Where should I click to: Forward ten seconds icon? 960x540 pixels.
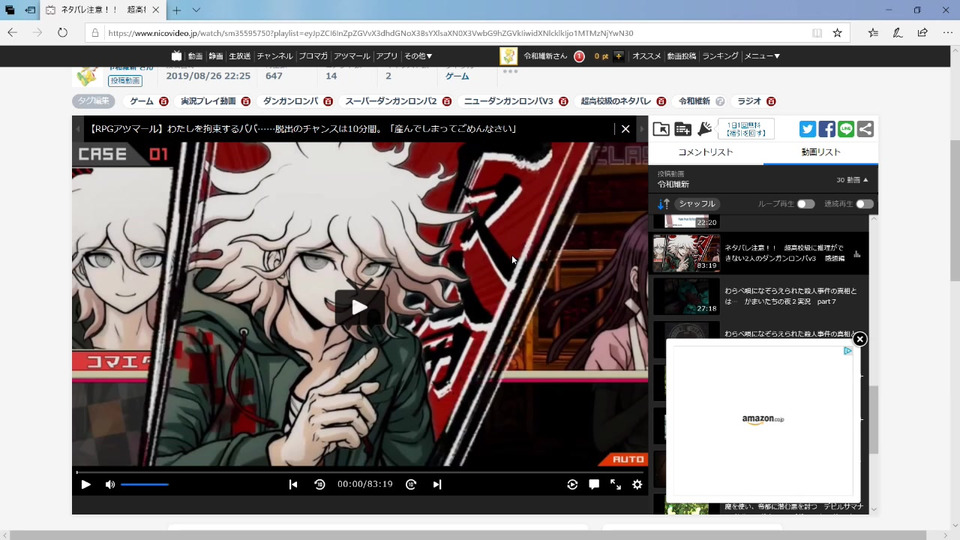point(411,484)
